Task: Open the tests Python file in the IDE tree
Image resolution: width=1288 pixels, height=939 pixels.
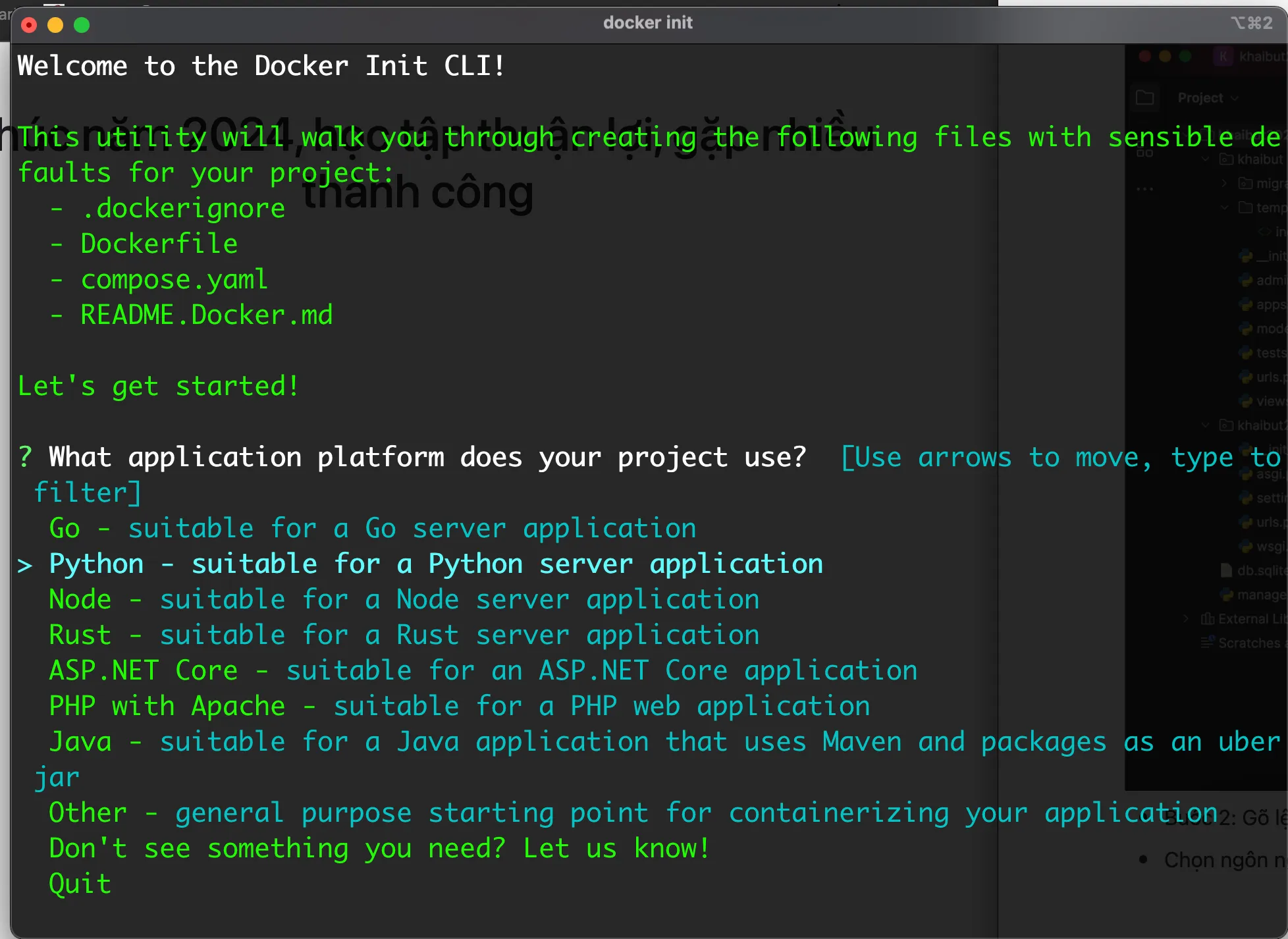Action: [x=1263, y=353]
